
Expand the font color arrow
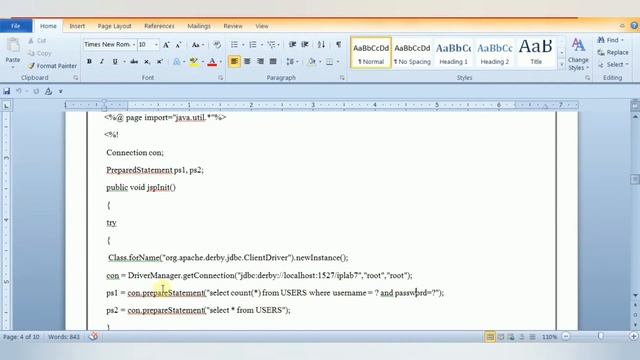point(221,62)
